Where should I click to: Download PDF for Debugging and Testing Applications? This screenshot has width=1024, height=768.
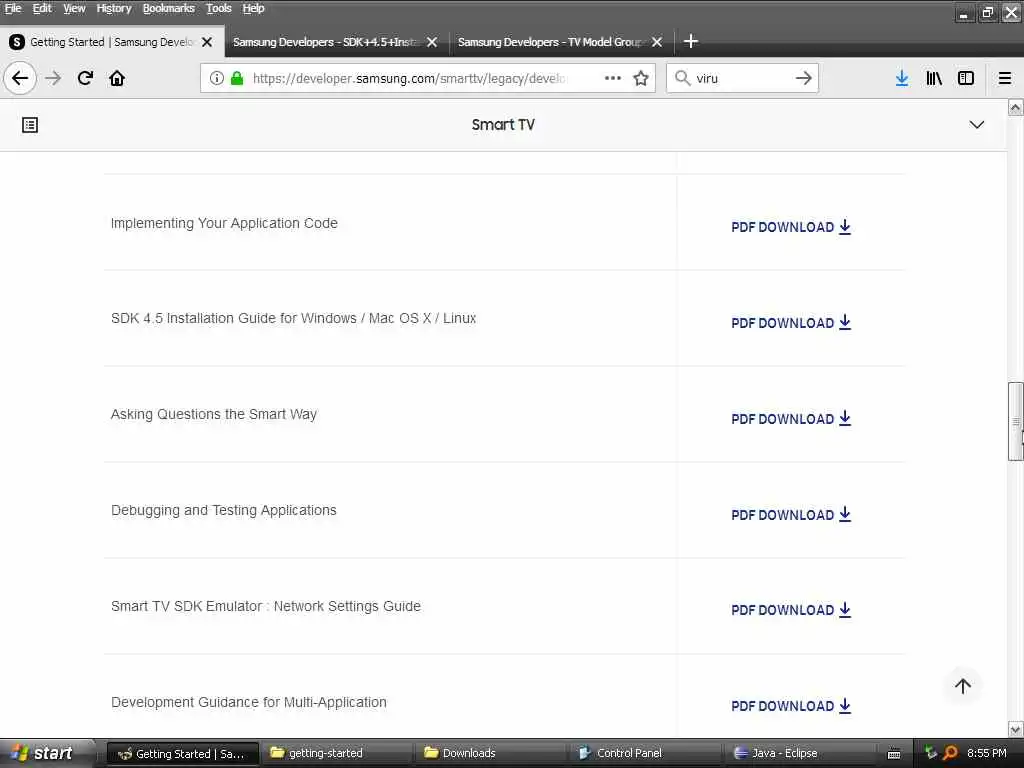(791, 515)
